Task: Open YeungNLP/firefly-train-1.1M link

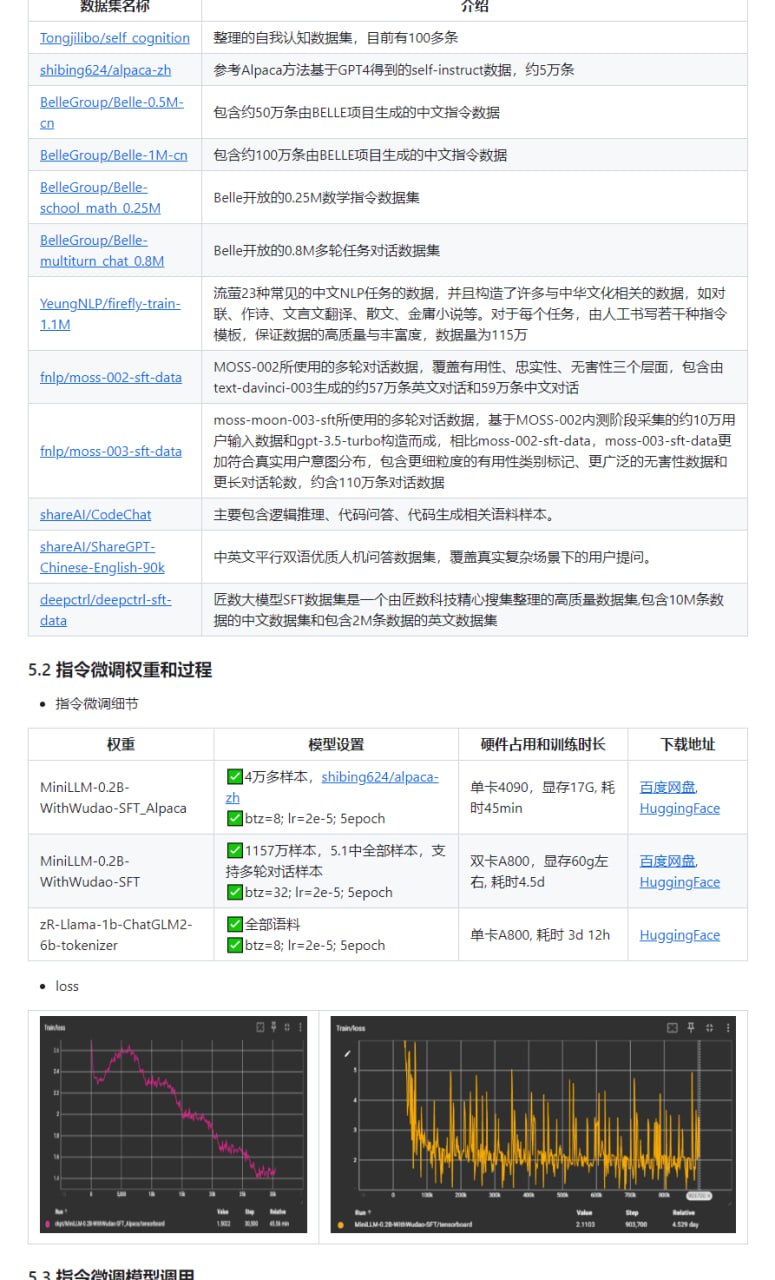Action: 111,314
